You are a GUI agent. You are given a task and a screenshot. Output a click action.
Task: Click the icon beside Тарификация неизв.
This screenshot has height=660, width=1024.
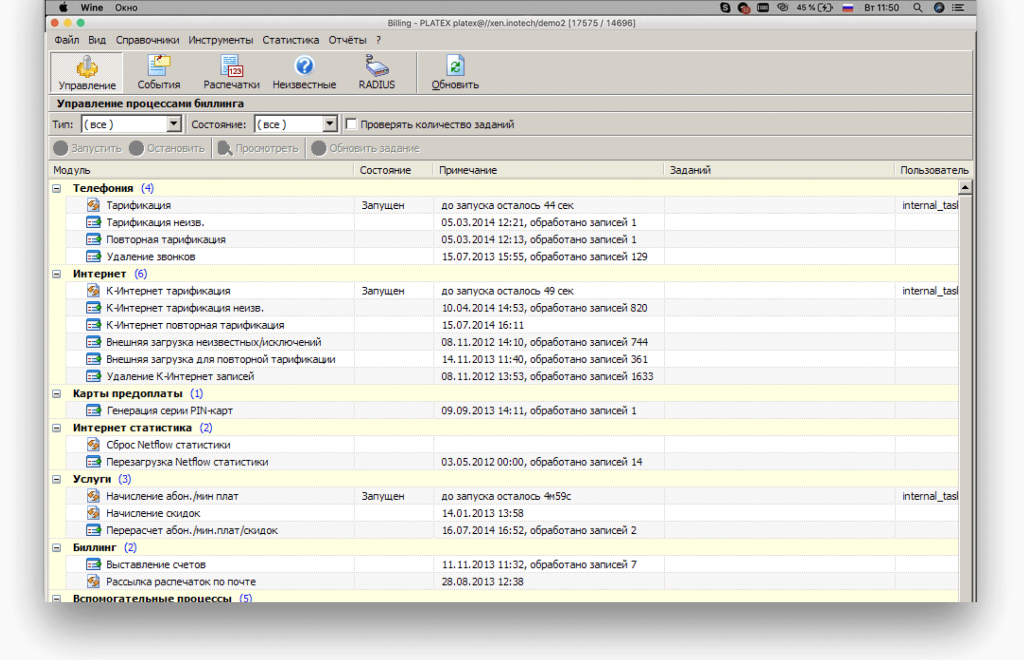(x=93, y=222)
